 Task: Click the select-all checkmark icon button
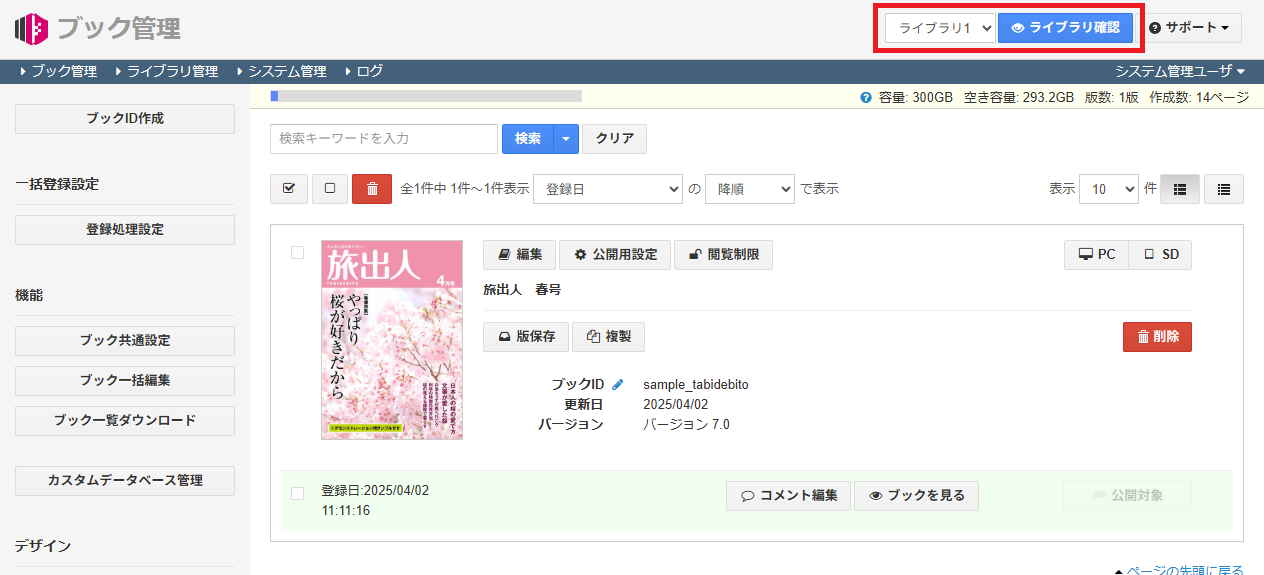click(x=289, y=189)
